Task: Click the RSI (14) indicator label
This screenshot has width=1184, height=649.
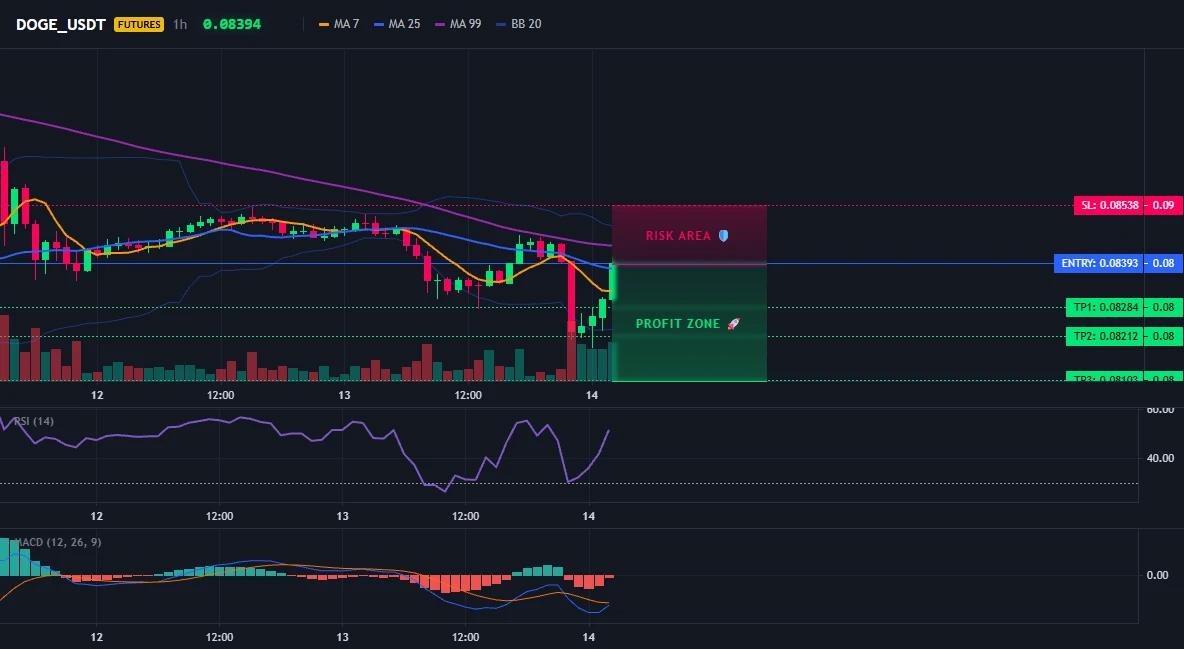Action: 34,421
